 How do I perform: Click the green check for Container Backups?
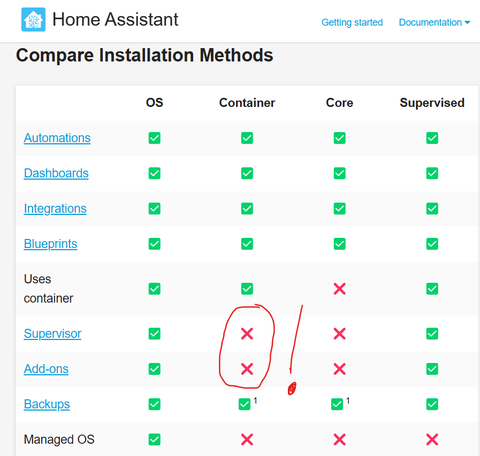pyautogui.click(x=244, y=404)
